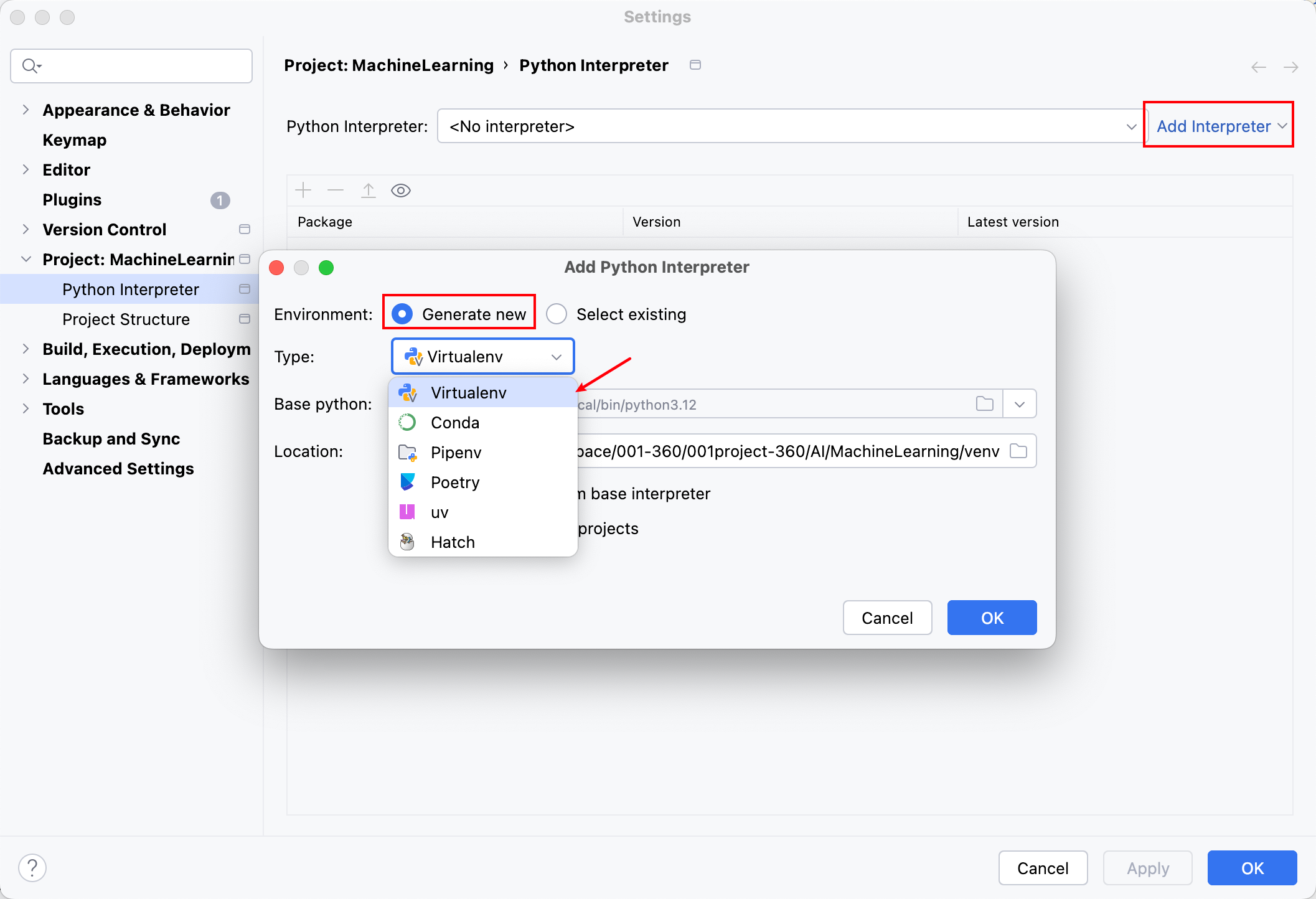Expand the base python path dropdown arrow
Image resolution: width=1316 pixels, height=899 pixels.
1019,404
